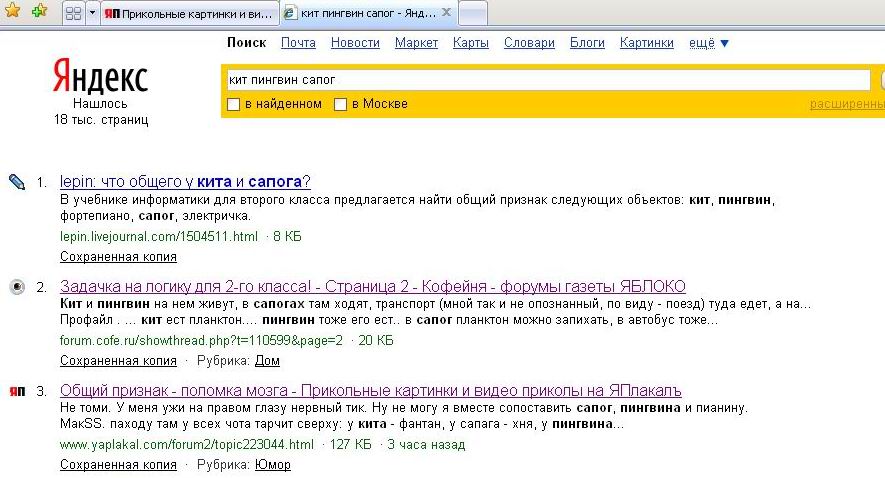
Task: Click the Яндекс logo
Action: click(100, 76)
